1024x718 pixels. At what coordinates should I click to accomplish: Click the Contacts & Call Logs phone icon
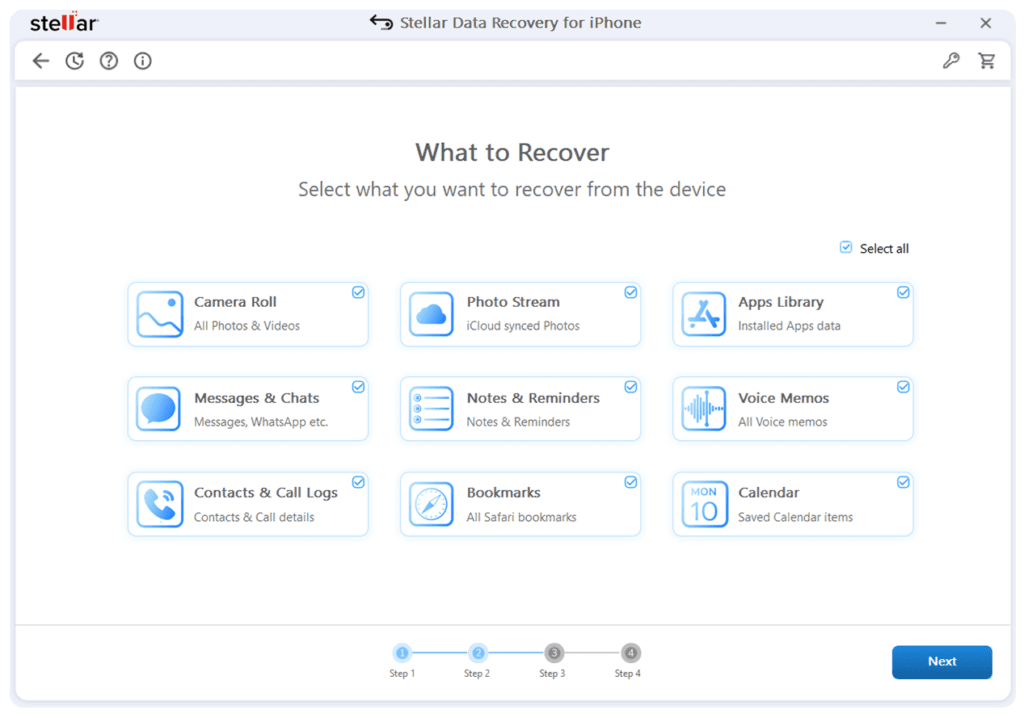(159, 504)
